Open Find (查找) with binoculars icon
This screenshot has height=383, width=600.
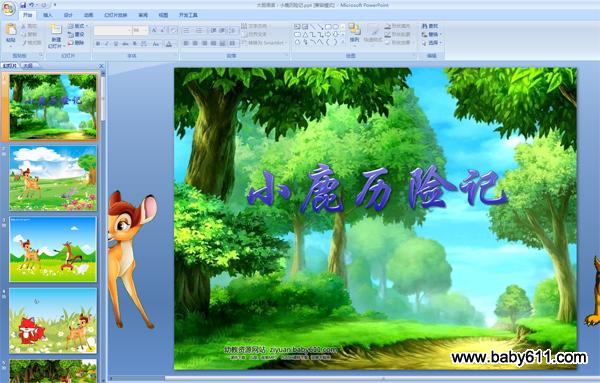click(x=430, y=26)
